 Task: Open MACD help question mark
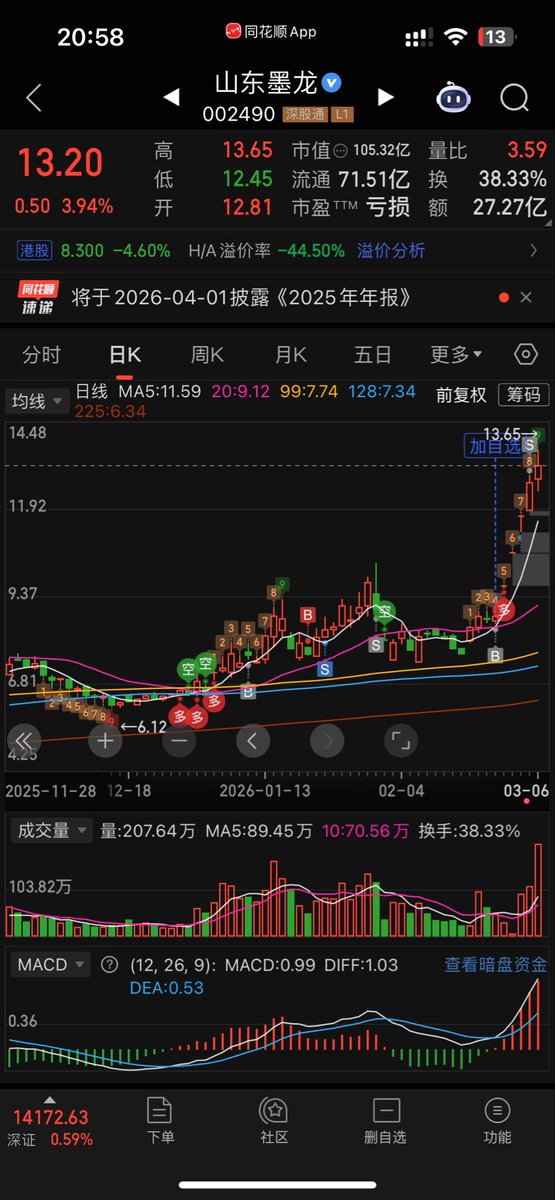tap(110, 965)
